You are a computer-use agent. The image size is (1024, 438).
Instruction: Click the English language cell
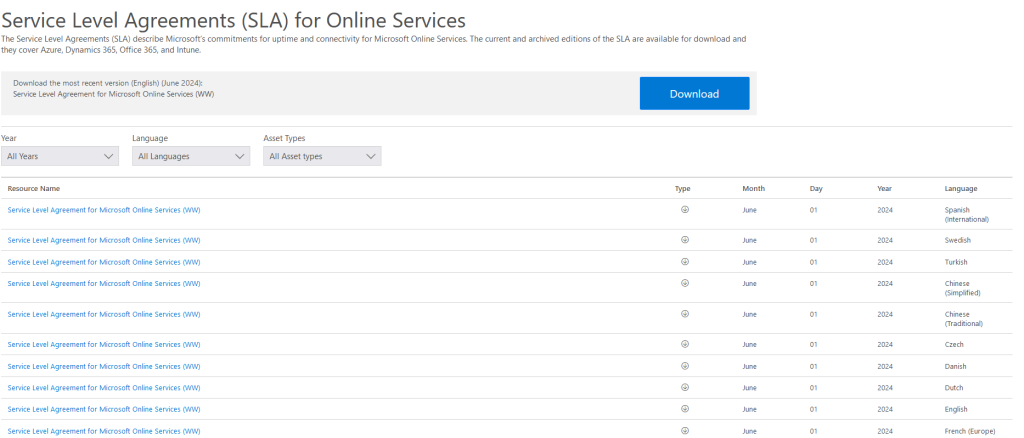tap(956, 409)
